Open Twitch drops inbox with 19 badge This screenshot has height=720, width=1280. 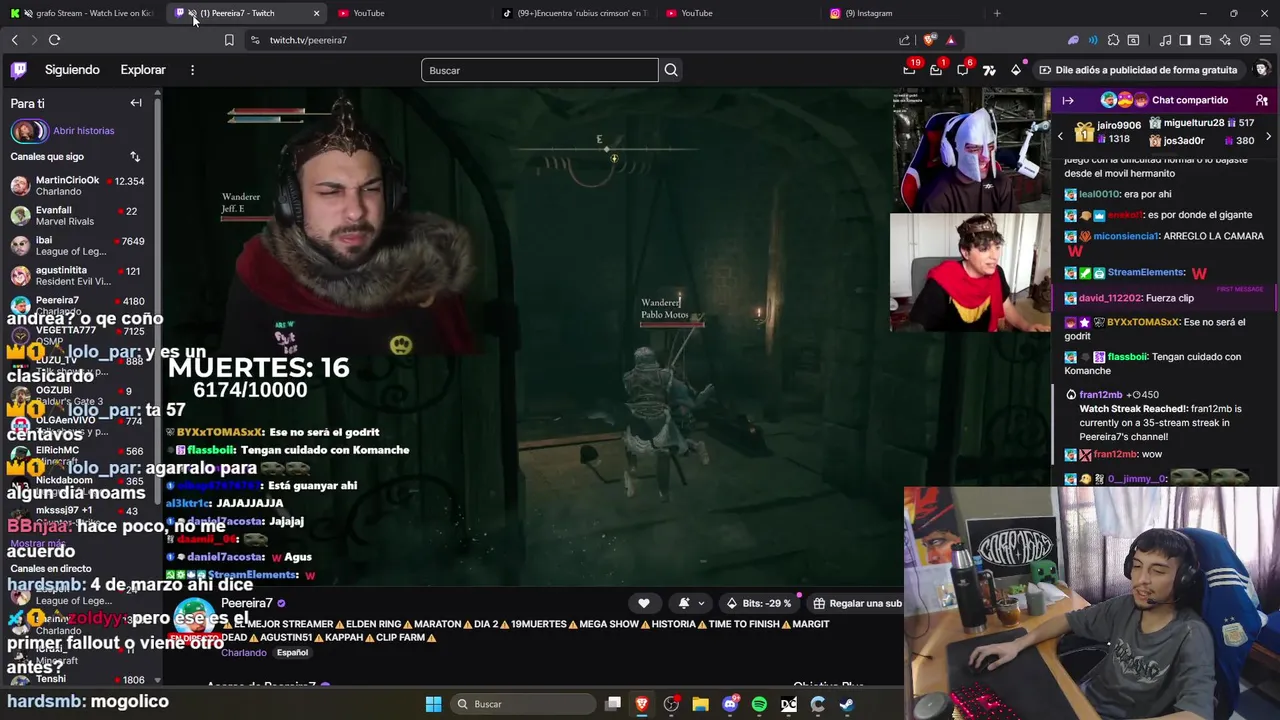click(909, 70)
